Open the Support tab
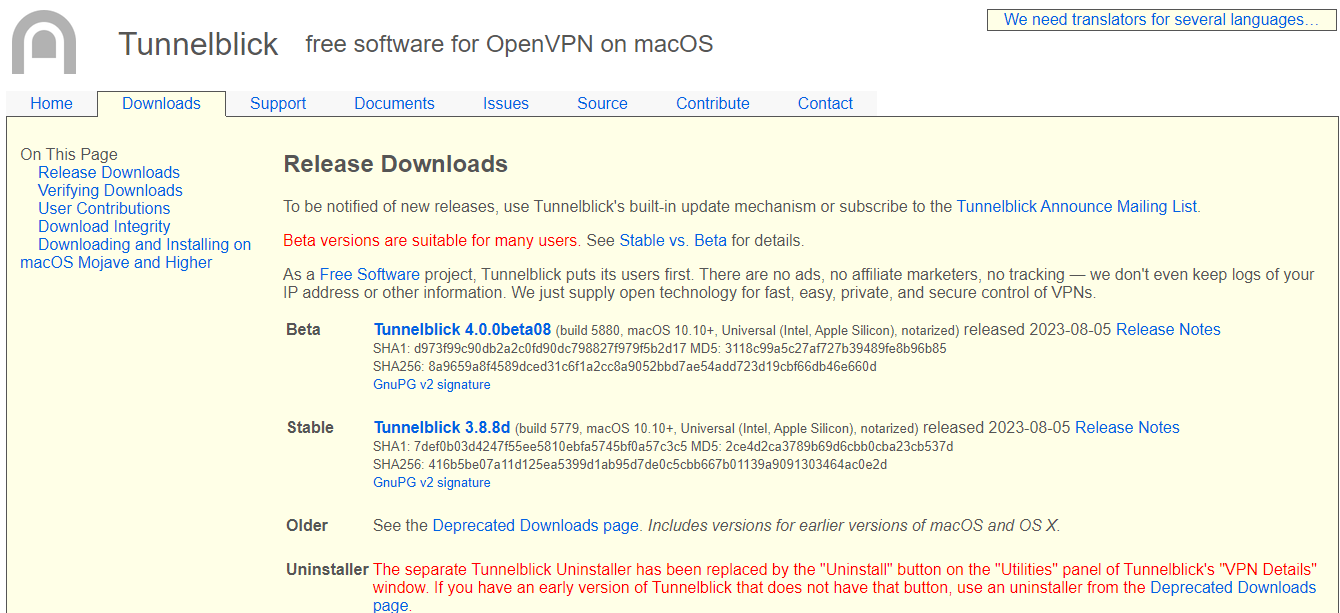 278,103
